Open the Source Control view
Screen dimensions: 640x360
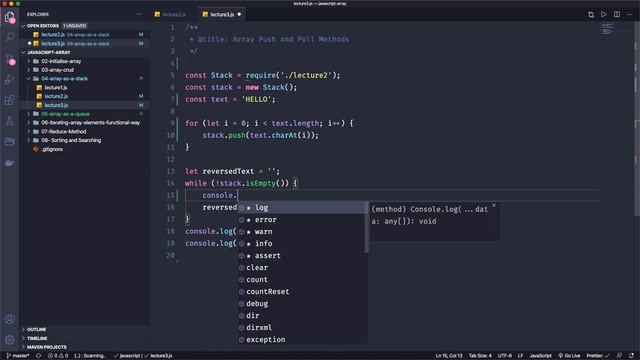pos(10,60)
